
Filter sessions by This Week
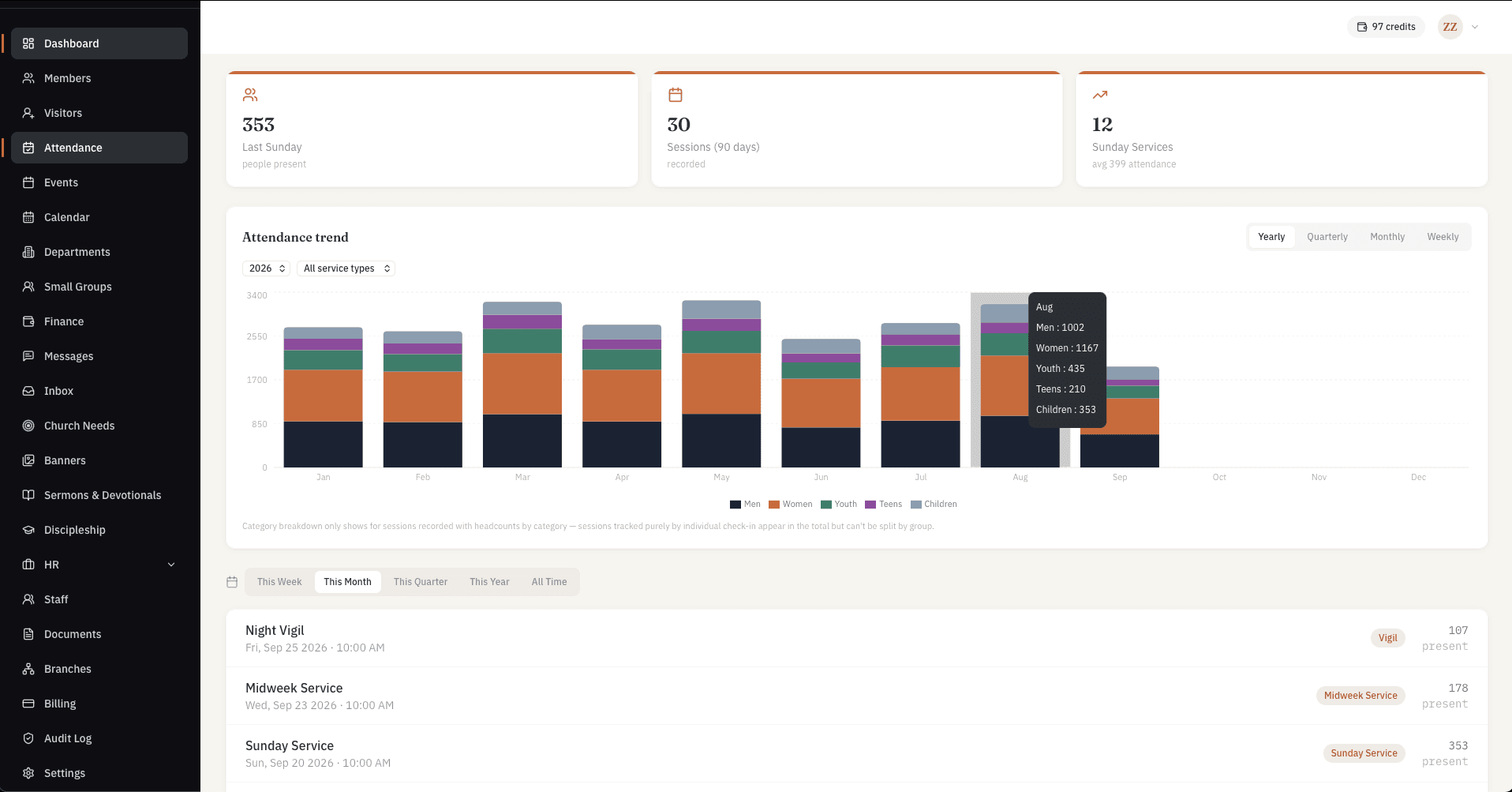pos(279,582)
